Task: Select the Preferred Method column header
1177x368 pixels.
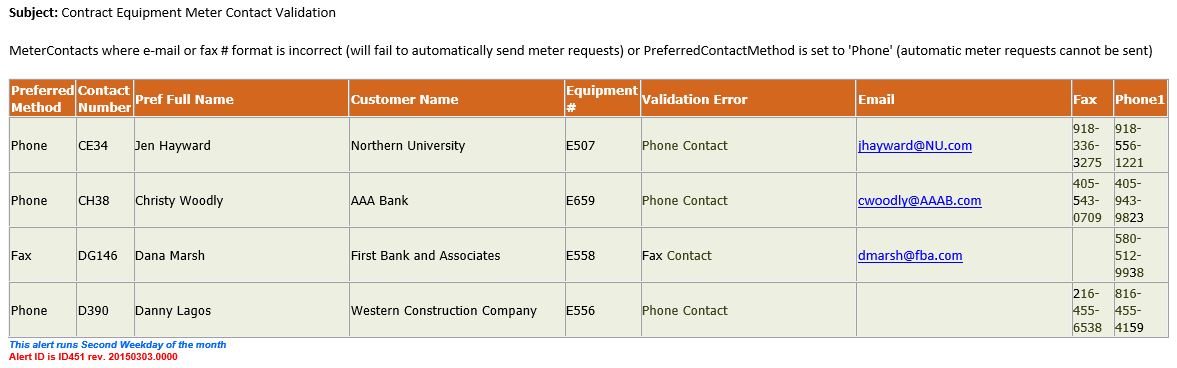Action: [42, 99]
